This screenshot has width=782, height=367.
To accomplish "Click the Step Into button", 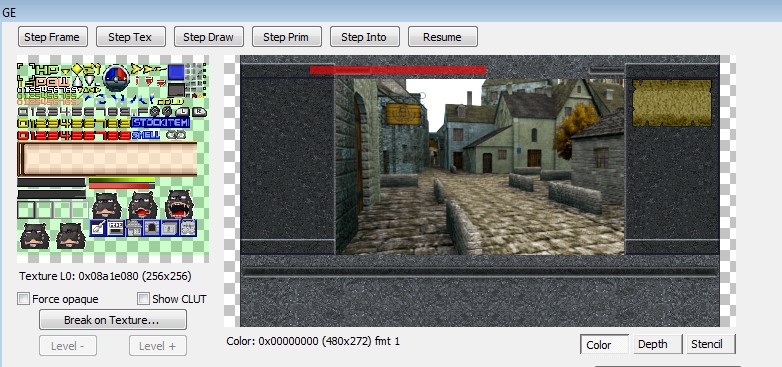I will click(364, 37).
